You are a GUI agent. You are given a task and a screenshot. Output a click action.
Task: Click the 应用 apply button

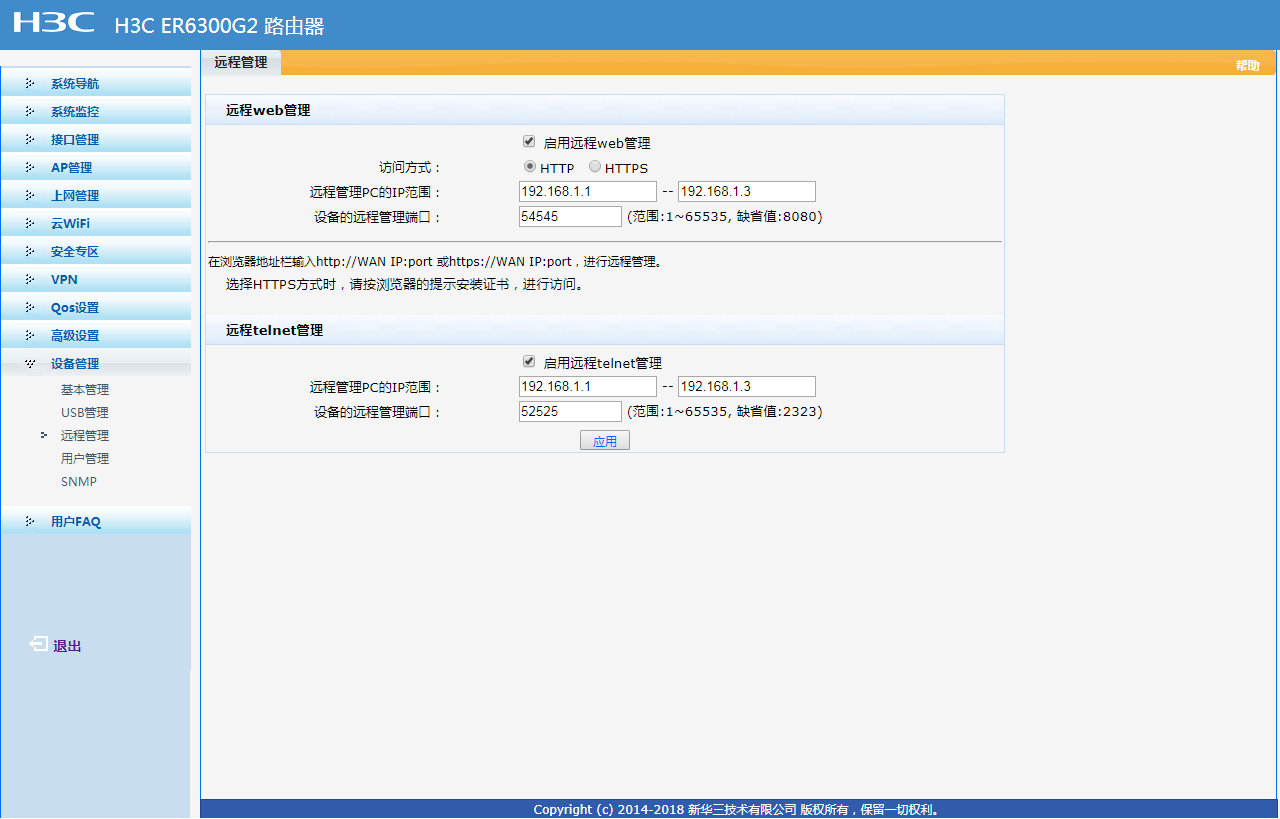[605, 440]
